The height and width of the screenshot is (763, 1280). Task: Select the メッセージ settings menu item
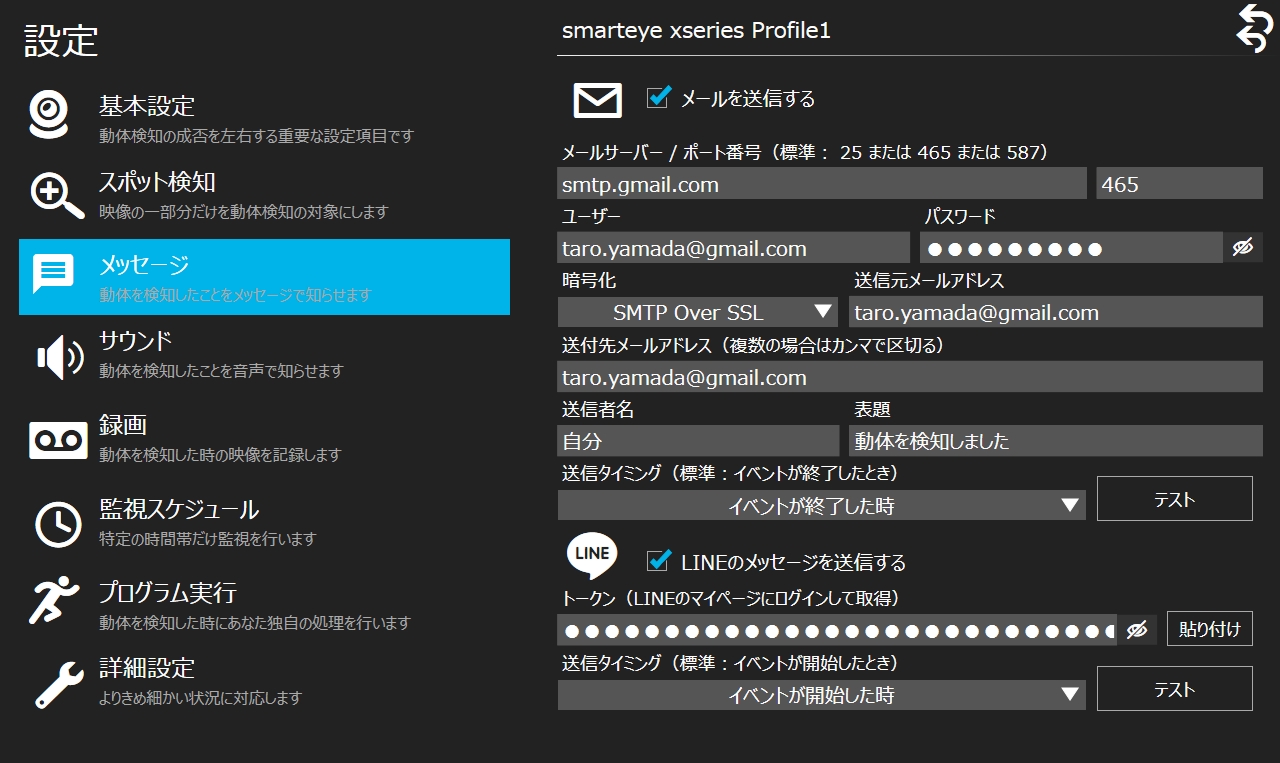click(x=264, y=277)
